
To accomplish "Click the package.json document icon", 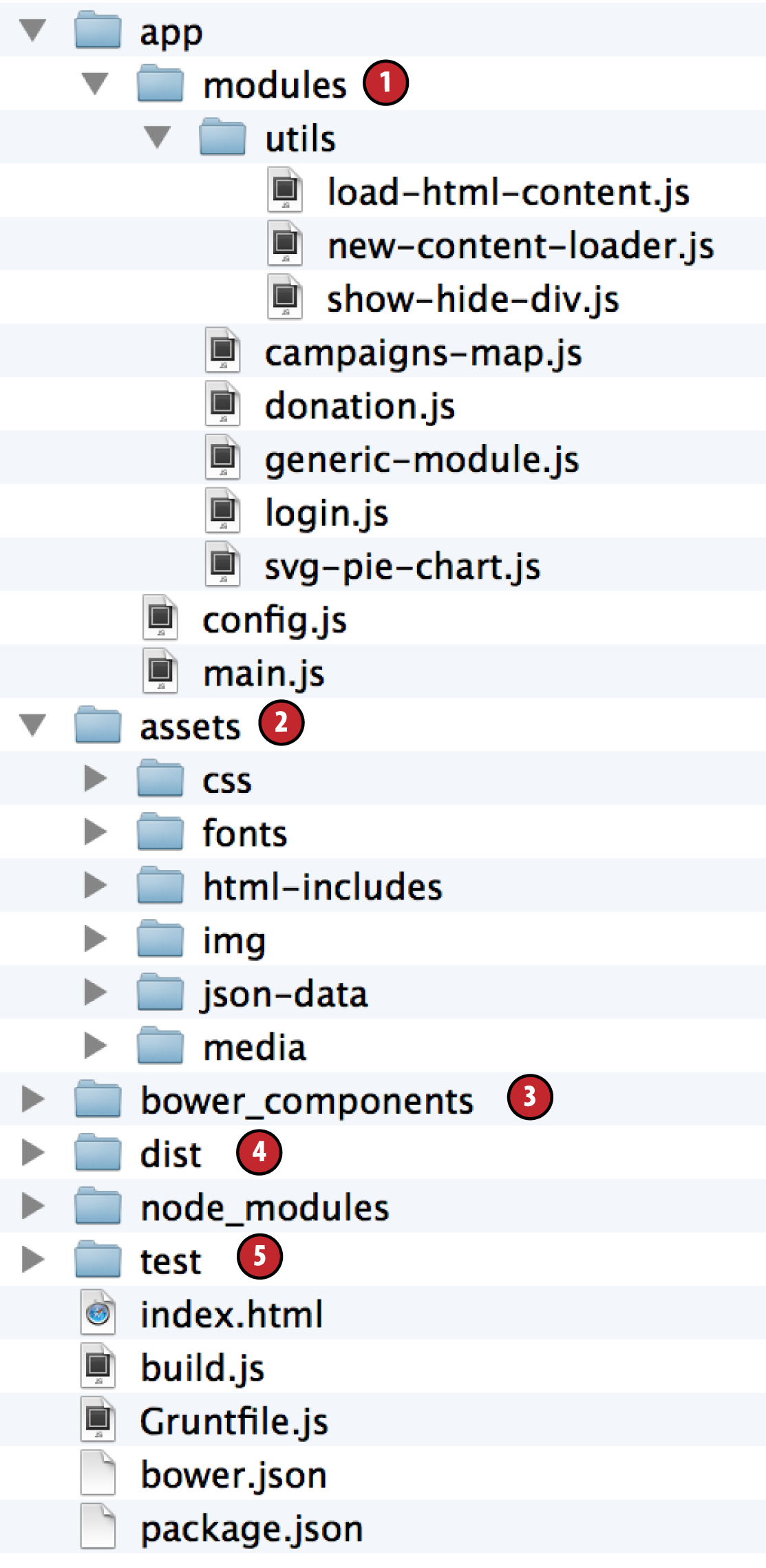I will 98,1527.
